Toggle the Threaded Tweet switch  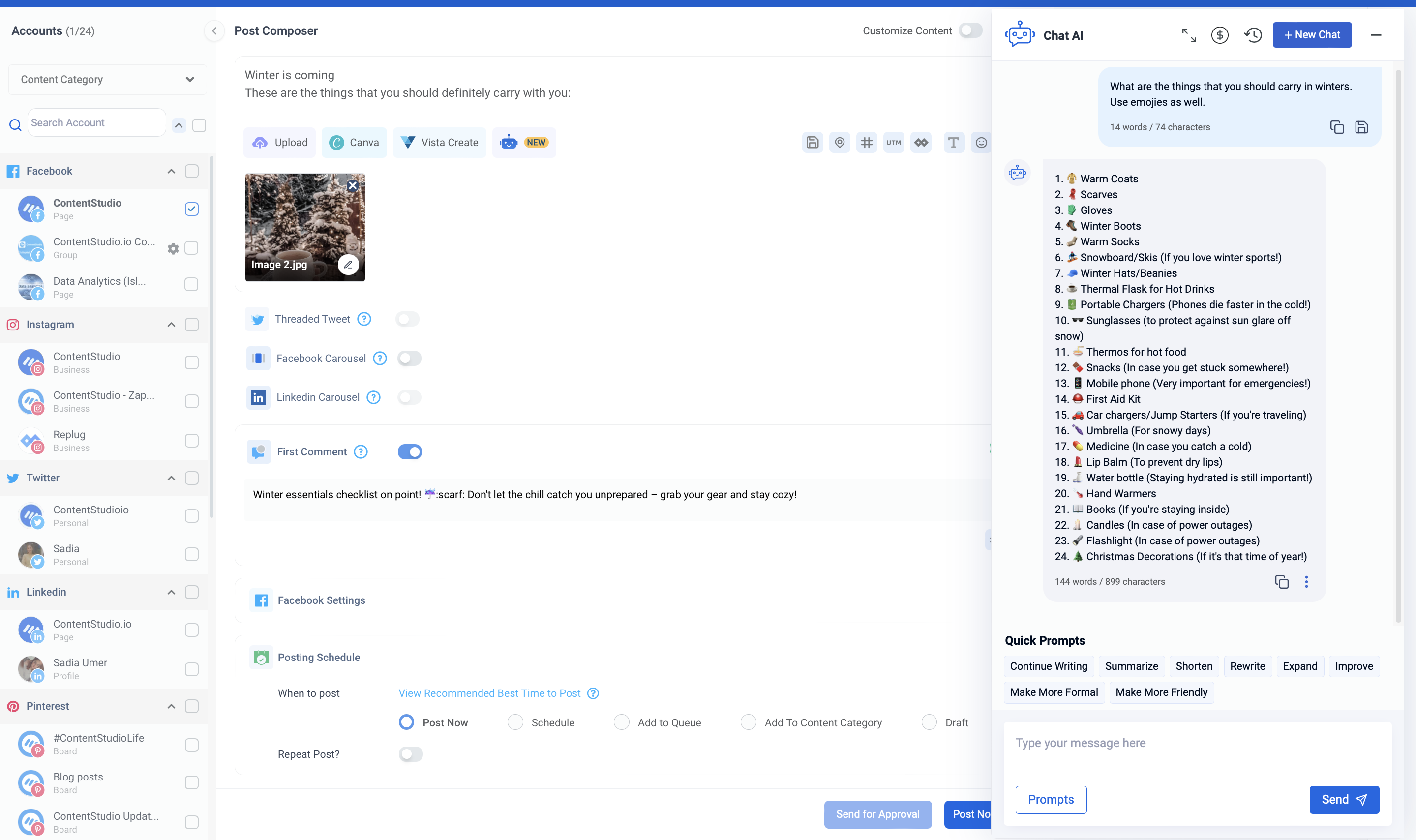(x=407, y=319)
